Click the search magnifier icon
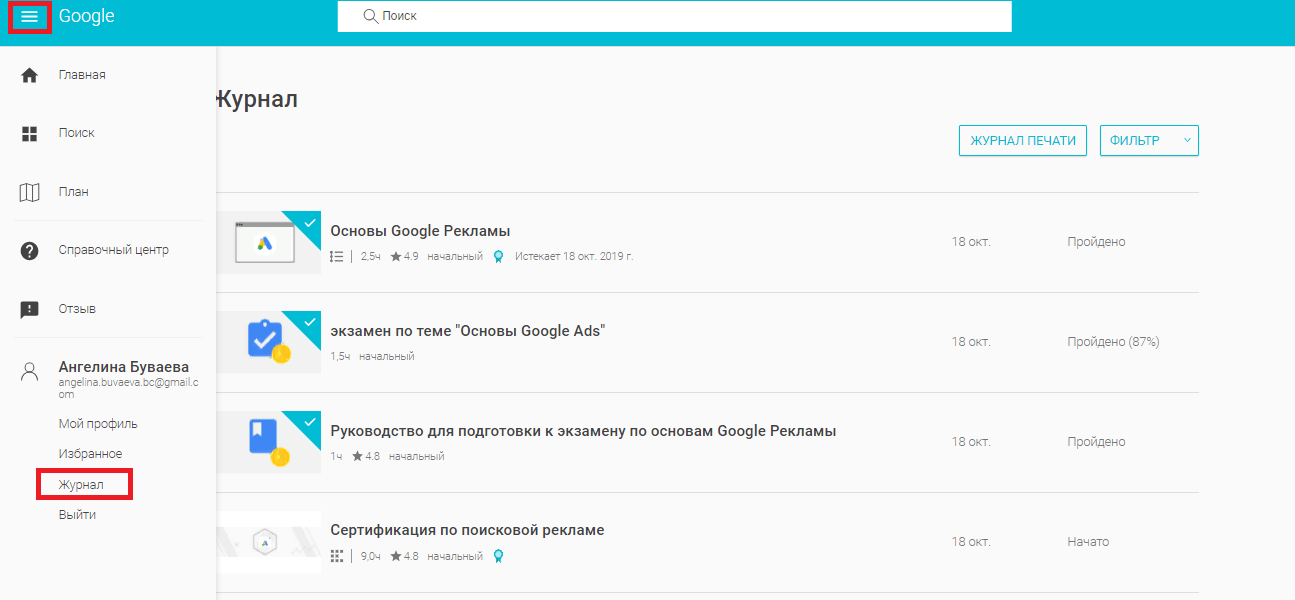 [370, 16]
